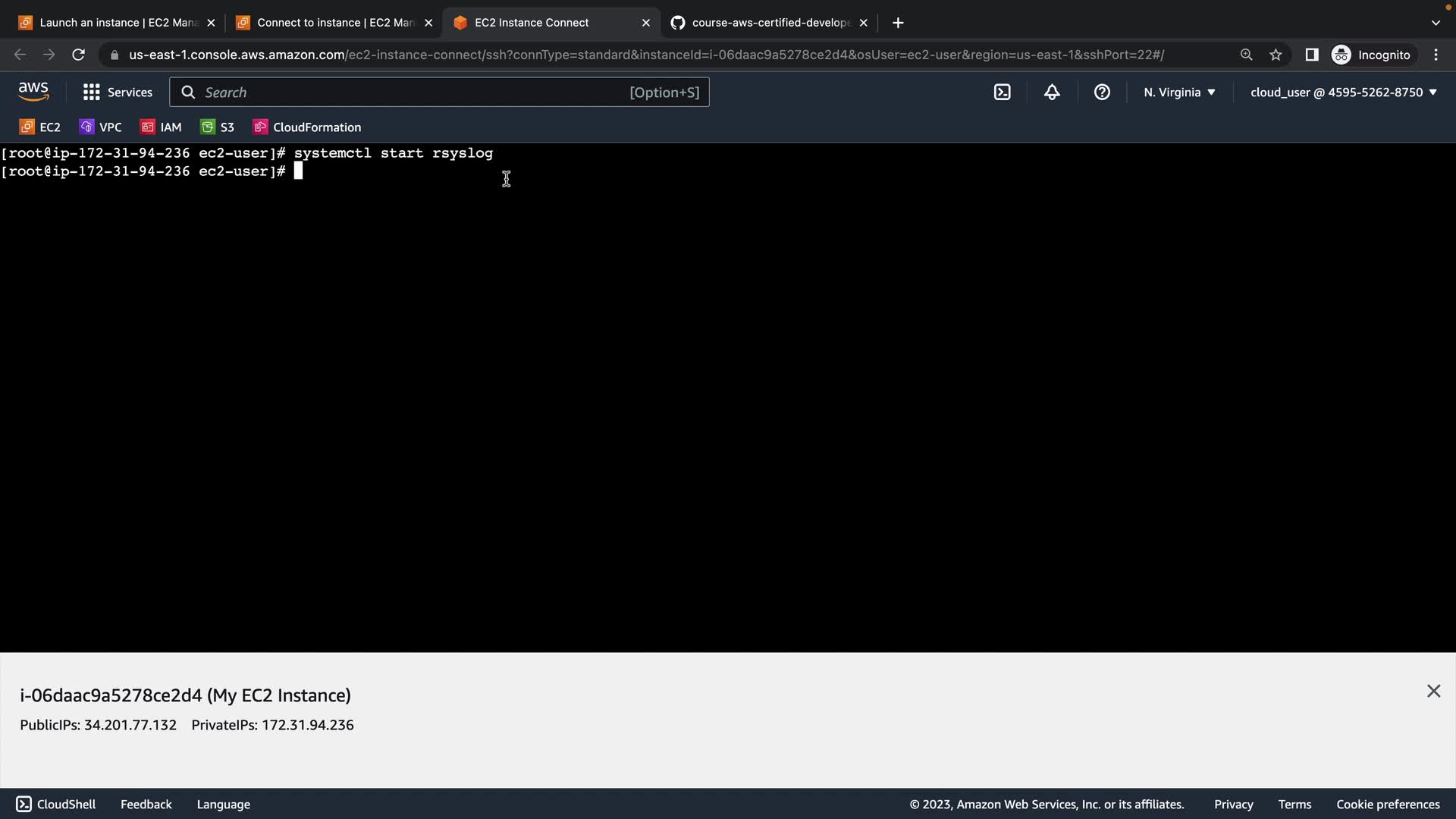The width and height of the screenshot is (1456, 819).
Task: Open the Services grid menu
Action: 118,93
